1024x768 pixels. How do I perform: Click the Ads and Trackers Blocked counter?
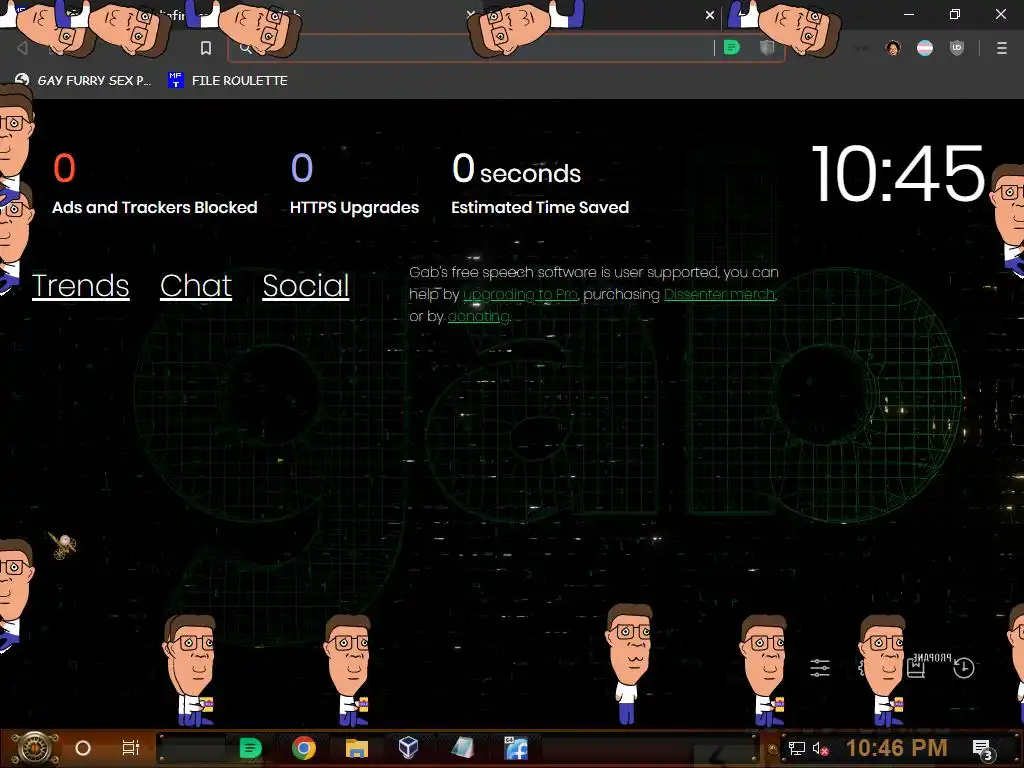(x=154, y=184)
